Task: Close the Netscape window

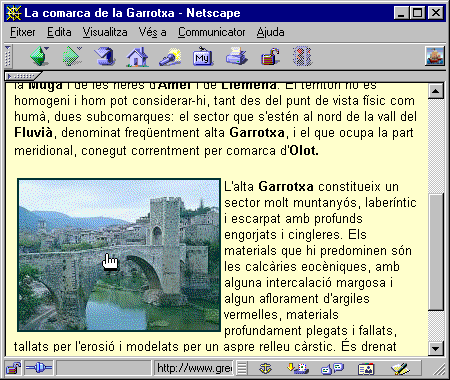Action: tap(435, 13)
